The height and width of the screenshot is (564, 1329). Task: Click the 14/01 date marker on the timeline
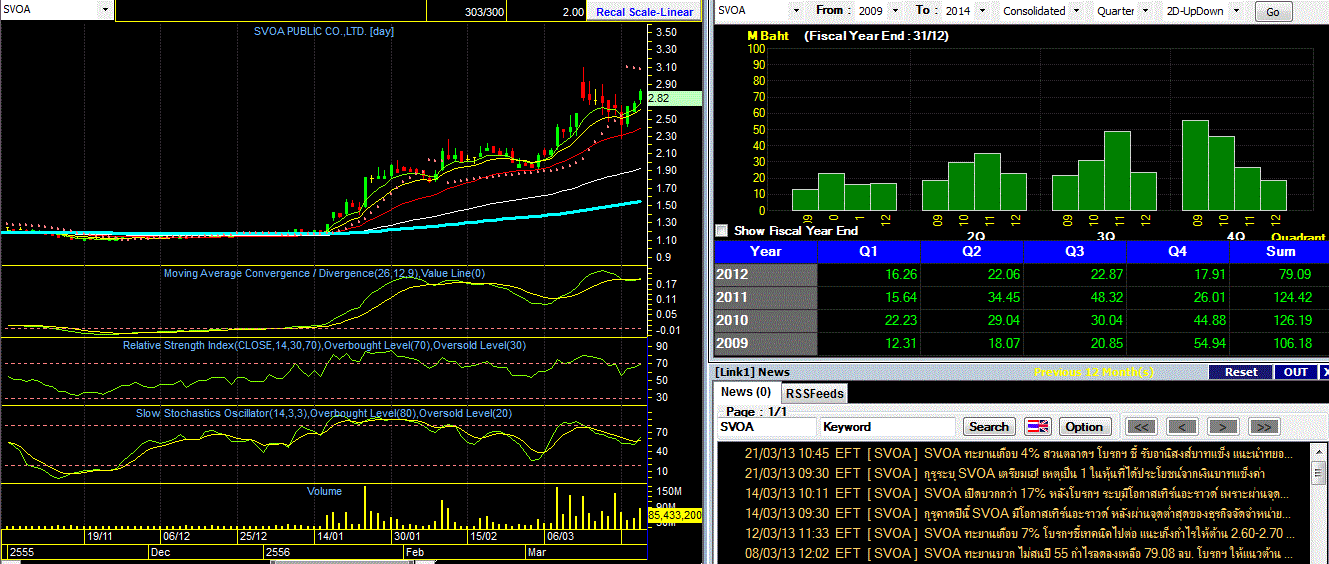pyautogui.click(x=330, y=536)
